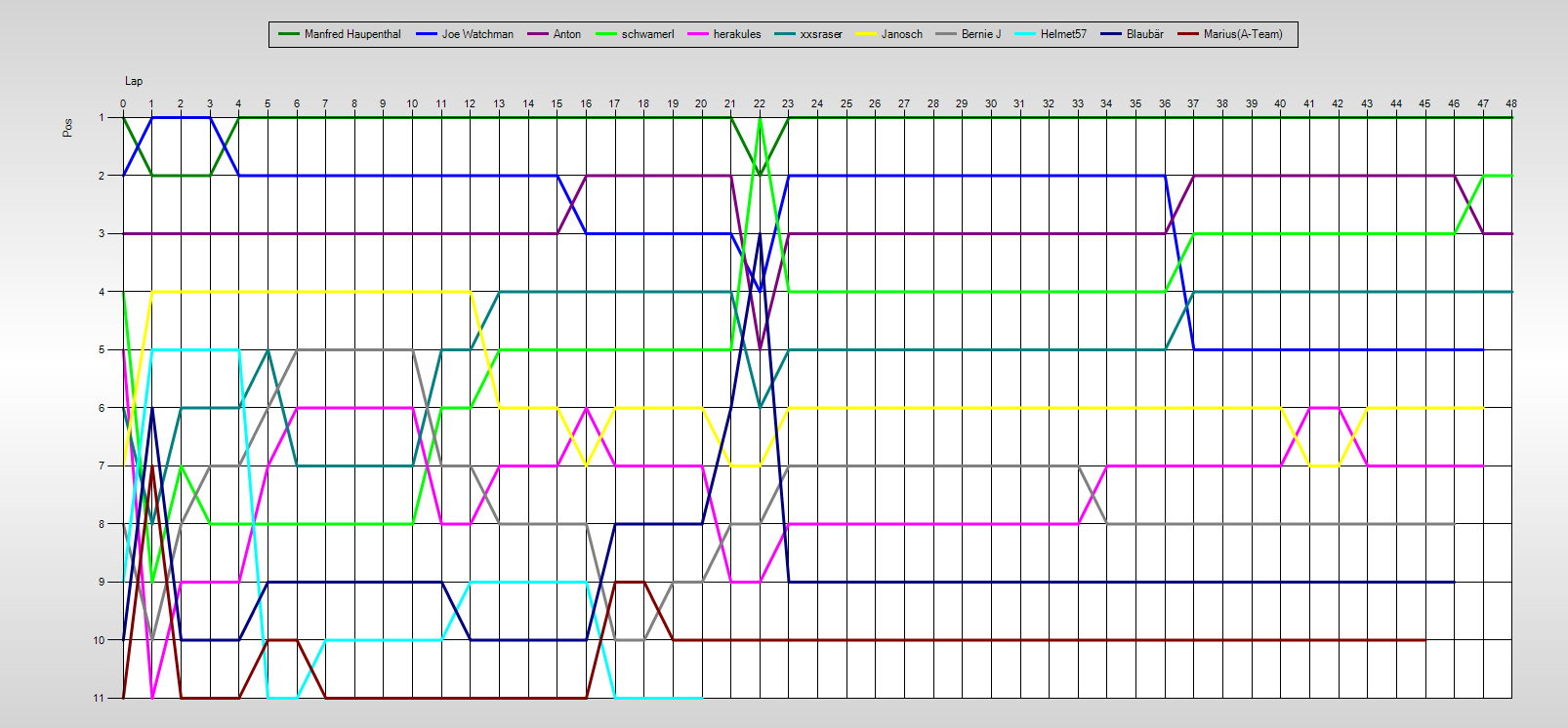This screenshot has height=728, width=1568.
Task: Click position label 4 on Pos axis
Action: coord(101,292)
